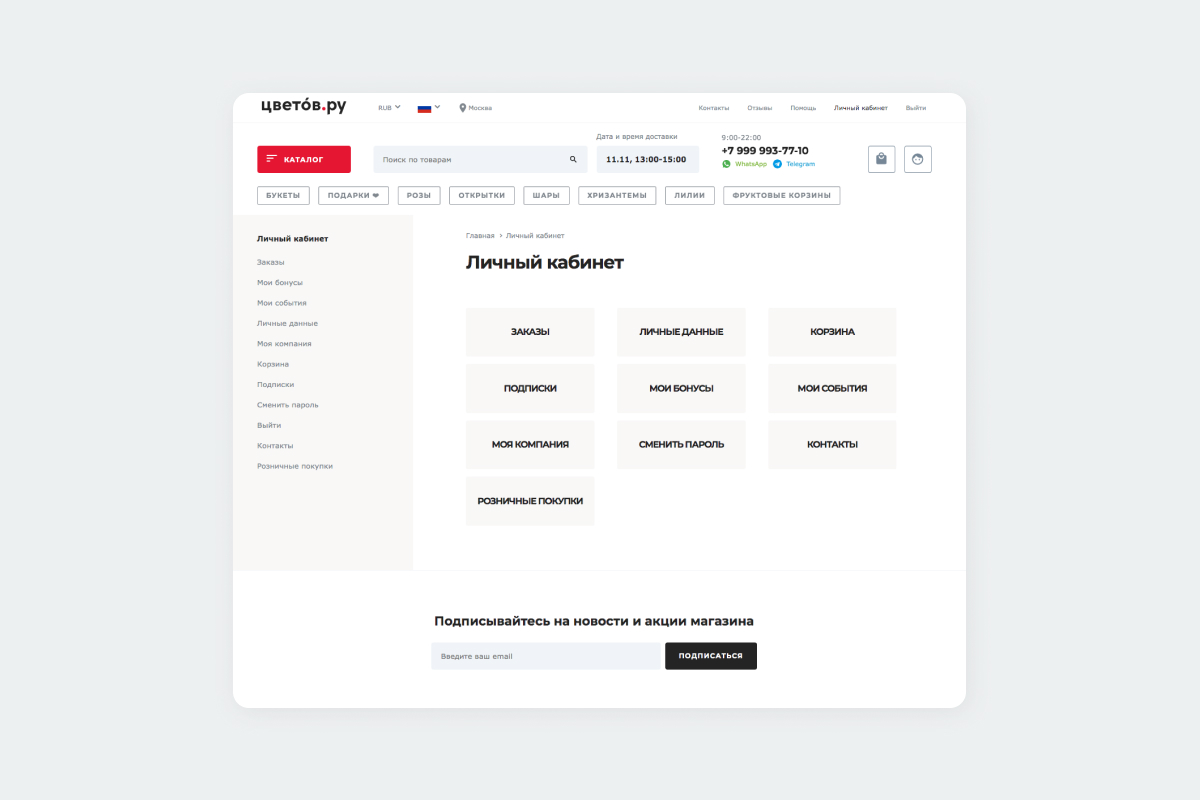Click the цветов.ру logo
Image resolution: width=1200 pixels, height=800 pixels.
tap(303, 106)
